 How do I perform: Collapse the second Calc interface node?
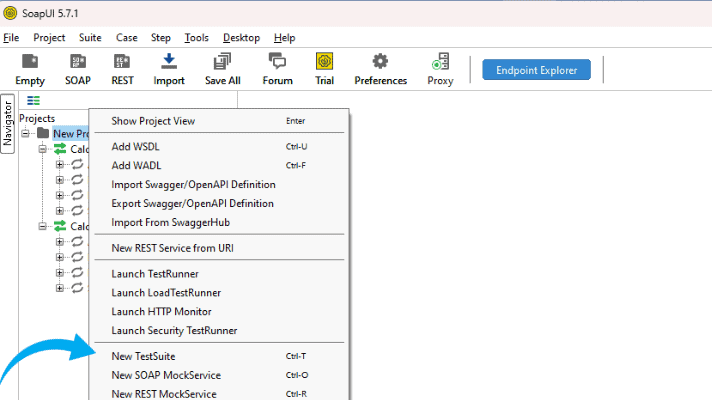pos(42,226)
